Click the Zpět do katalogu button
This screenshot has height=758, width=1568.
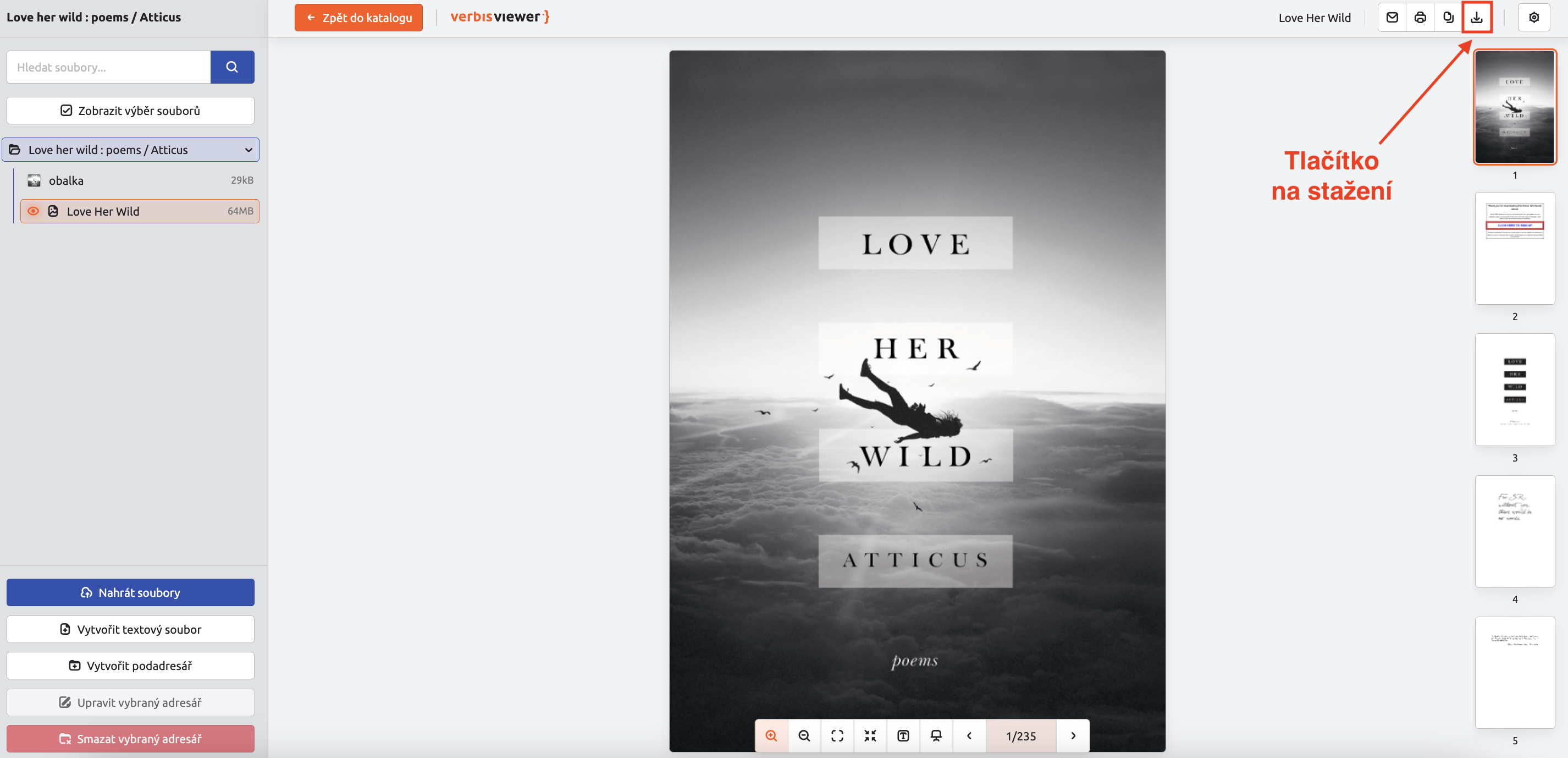tap(358, 18)
